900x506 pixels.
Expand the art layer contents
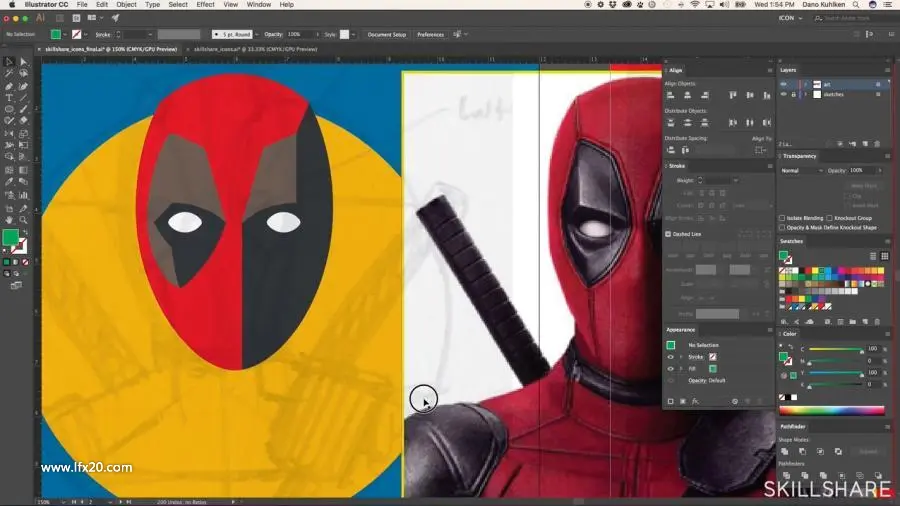coord(805,84)
